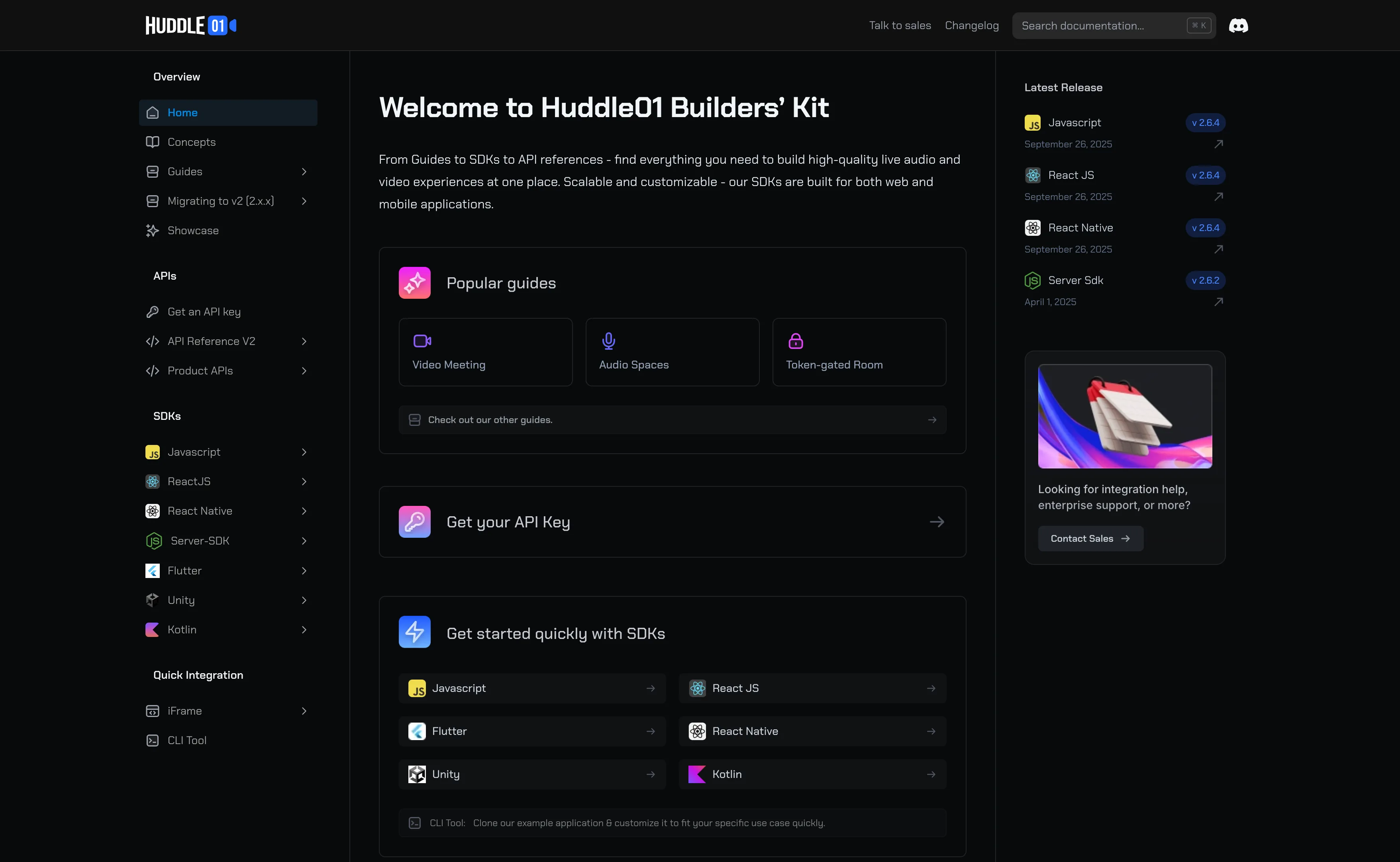Click the calendar promo thumbnail image
Screen dimensions: 1400x862
click(x=1124, y=416)
